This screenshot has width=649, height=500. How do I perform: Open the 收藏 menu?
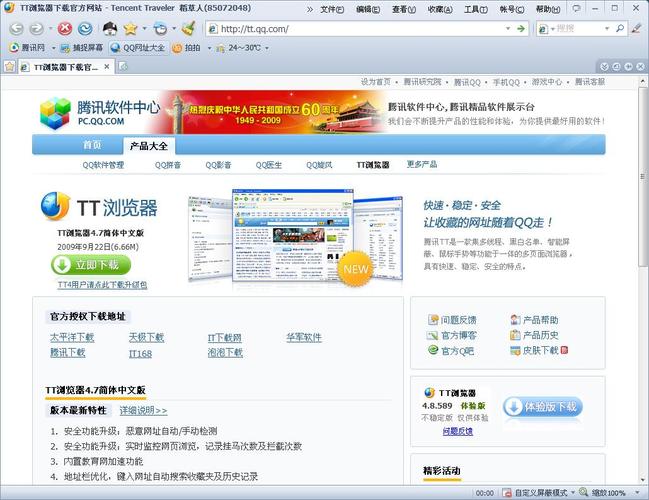click(x=440, y=9)
